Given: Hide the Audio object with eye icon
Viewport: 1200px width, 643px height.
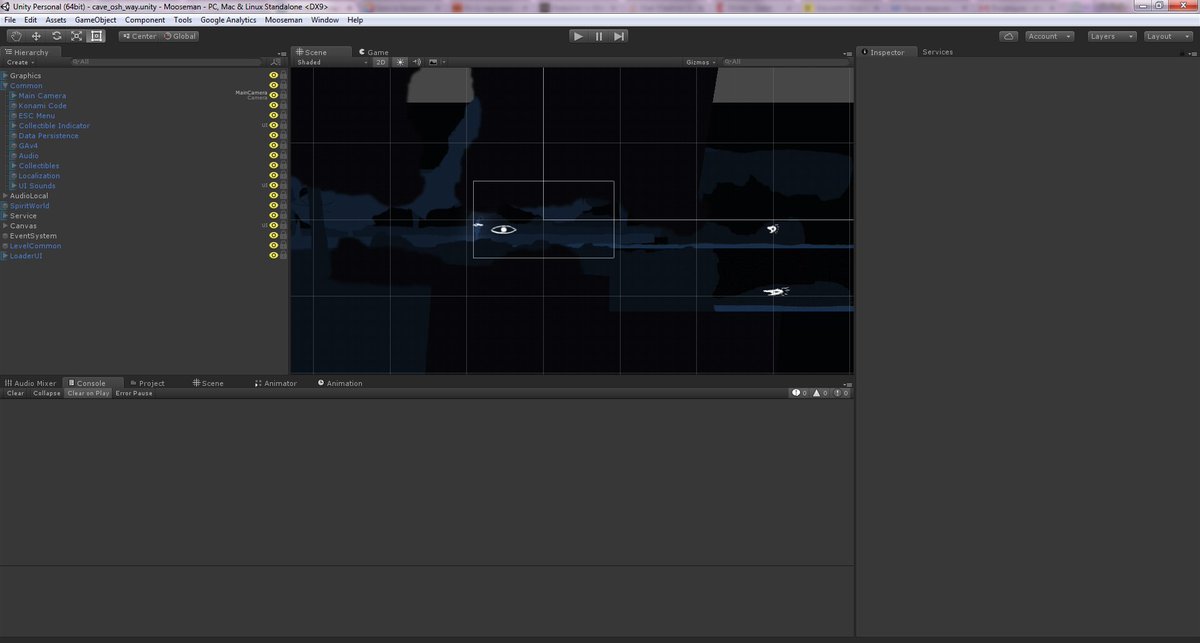Looking at the screenshot, I should pyautogui.click(x=273, y=155).
